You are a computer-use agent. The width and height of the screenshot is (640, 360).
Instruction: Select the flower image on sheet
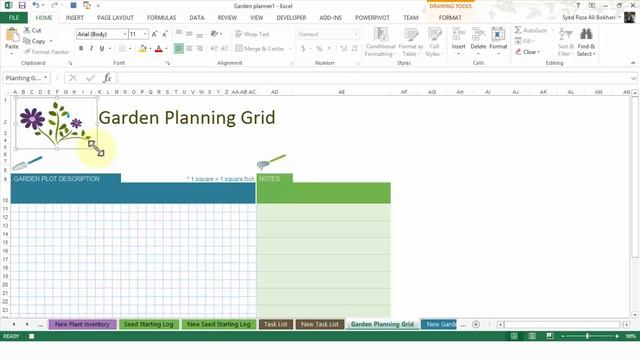click(56, 123)
